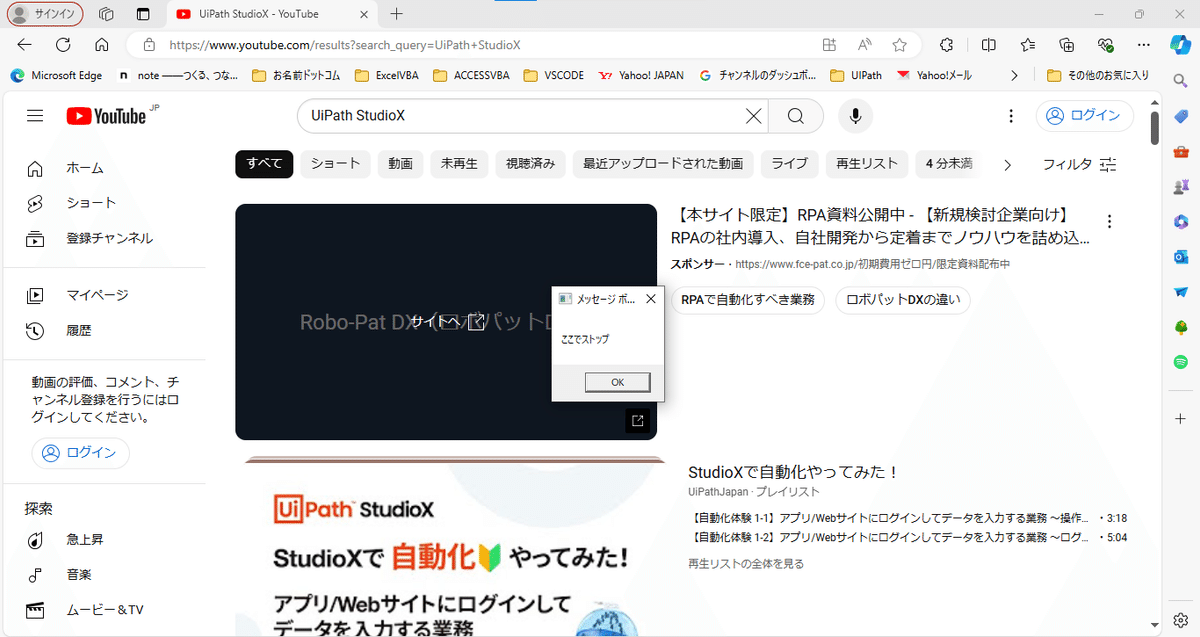
Task: Select the 未再生 filter chip
Action: (x=459, y=164)
